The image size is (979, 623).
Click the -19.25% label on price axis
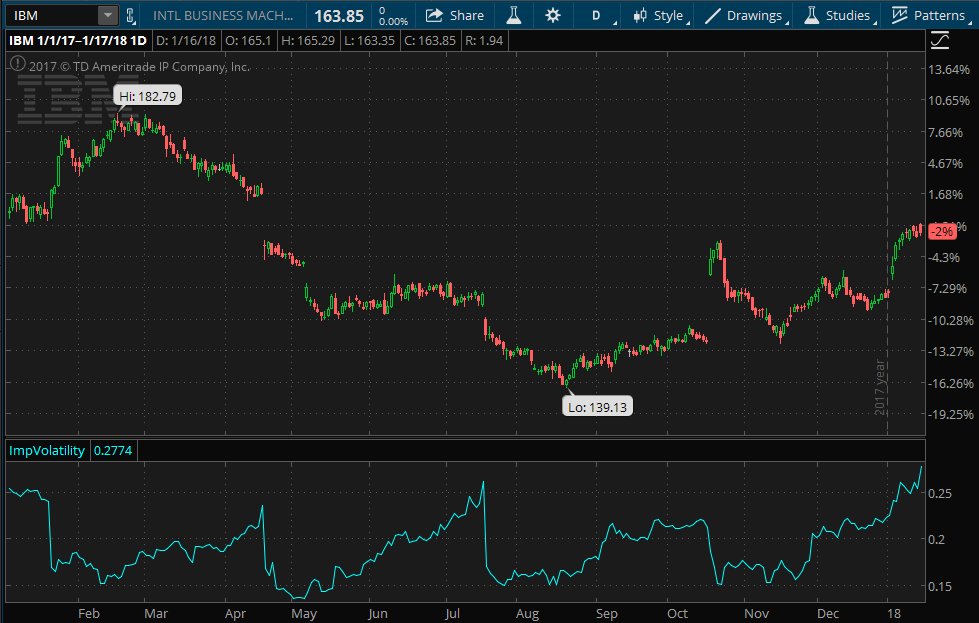949,415
